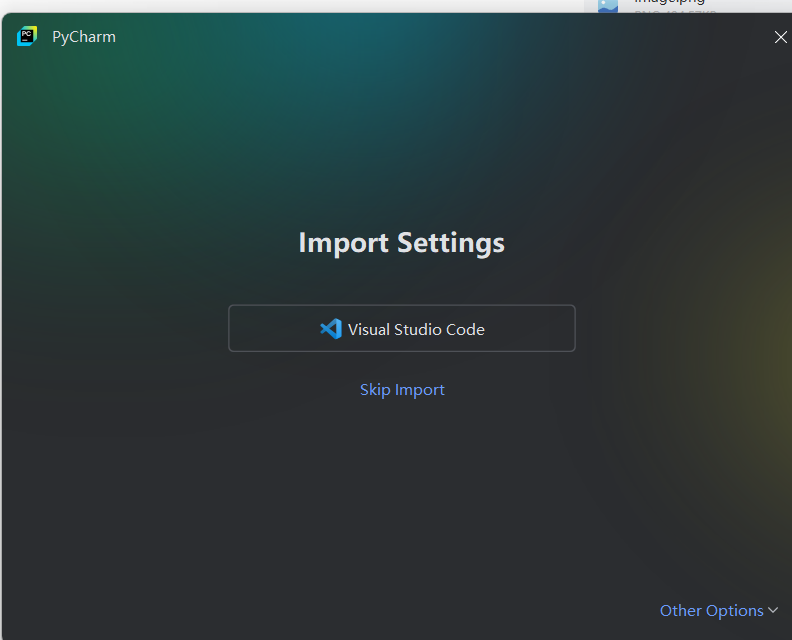Viewport: 792px width, 640px height.
Task: Click the PyCharm title text
Action: coord(84,37)
